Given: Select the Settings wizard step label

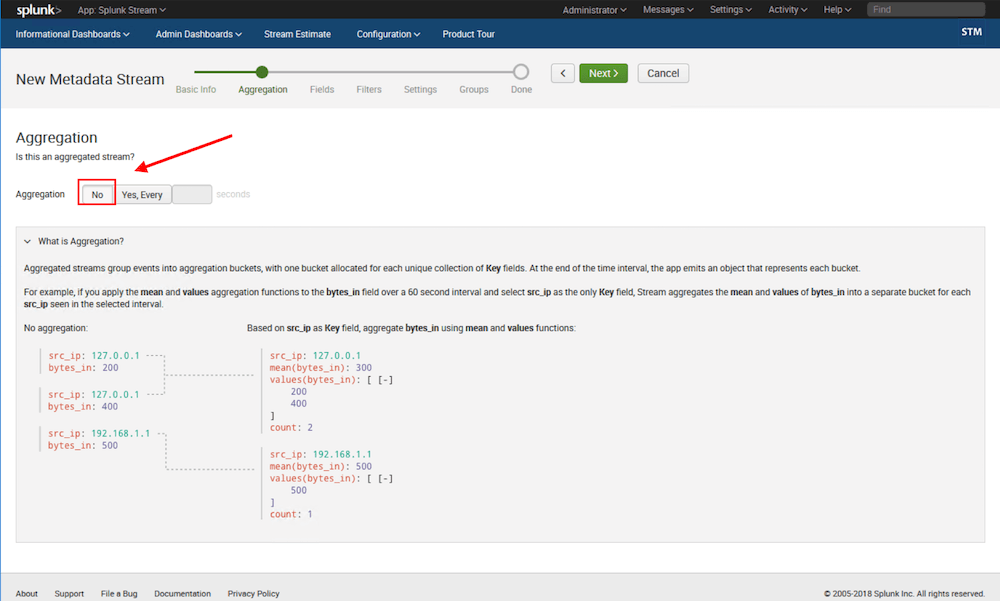Looking at the screenshot, I should pos(420,89).
